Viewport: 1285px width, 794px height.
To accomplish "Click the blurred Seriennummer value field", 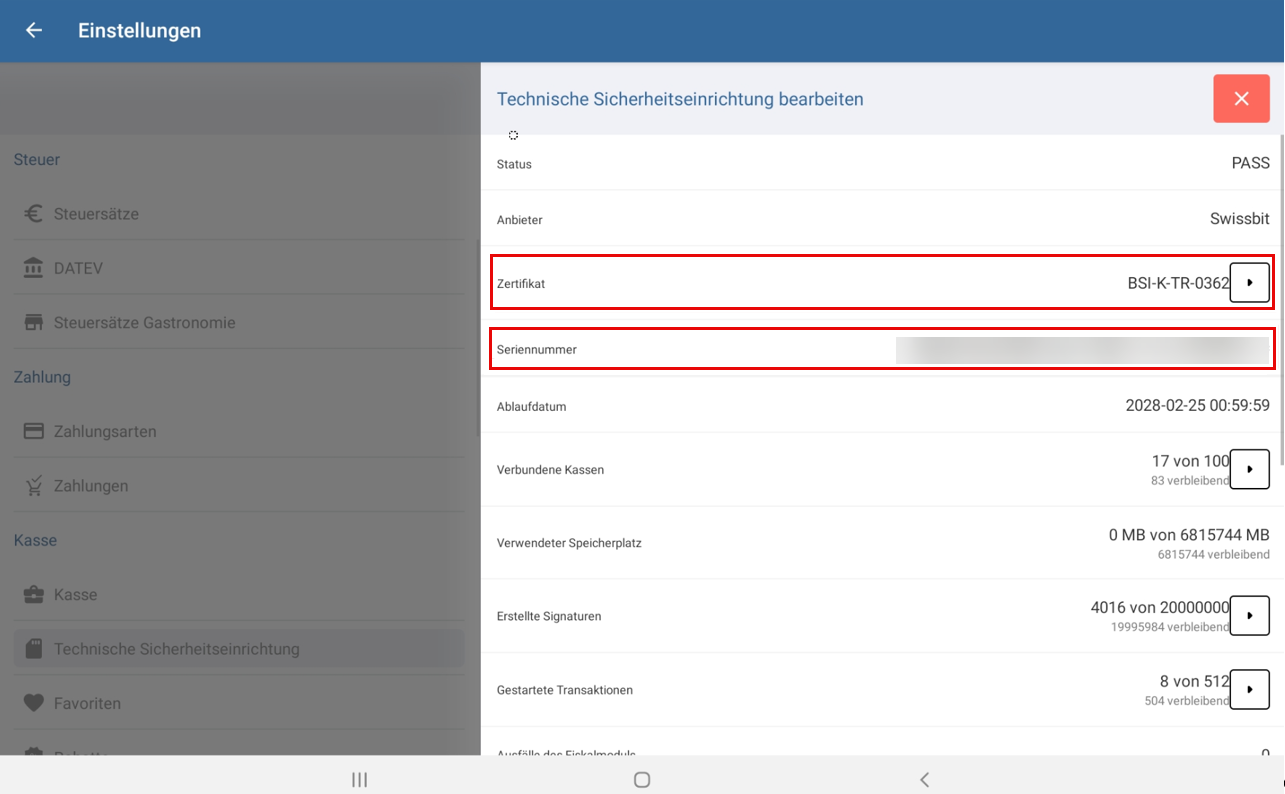I will pos(1081,350).
